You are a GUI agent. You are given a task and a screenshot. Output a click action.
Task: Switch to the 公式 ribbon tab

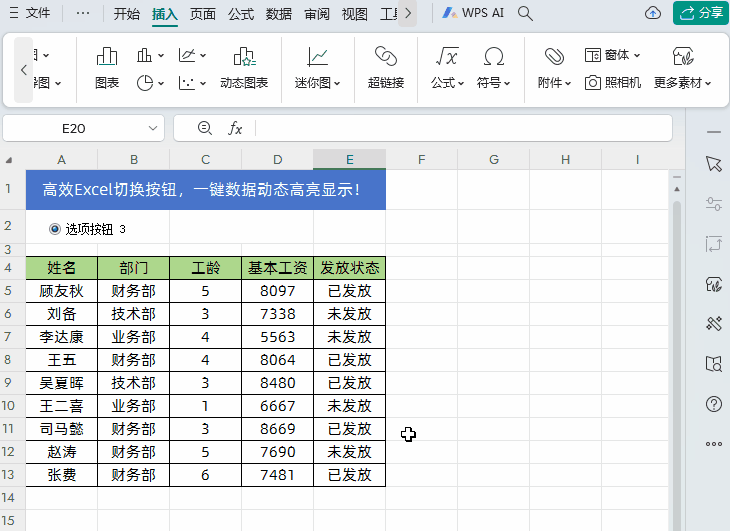[x=241, y=13]
